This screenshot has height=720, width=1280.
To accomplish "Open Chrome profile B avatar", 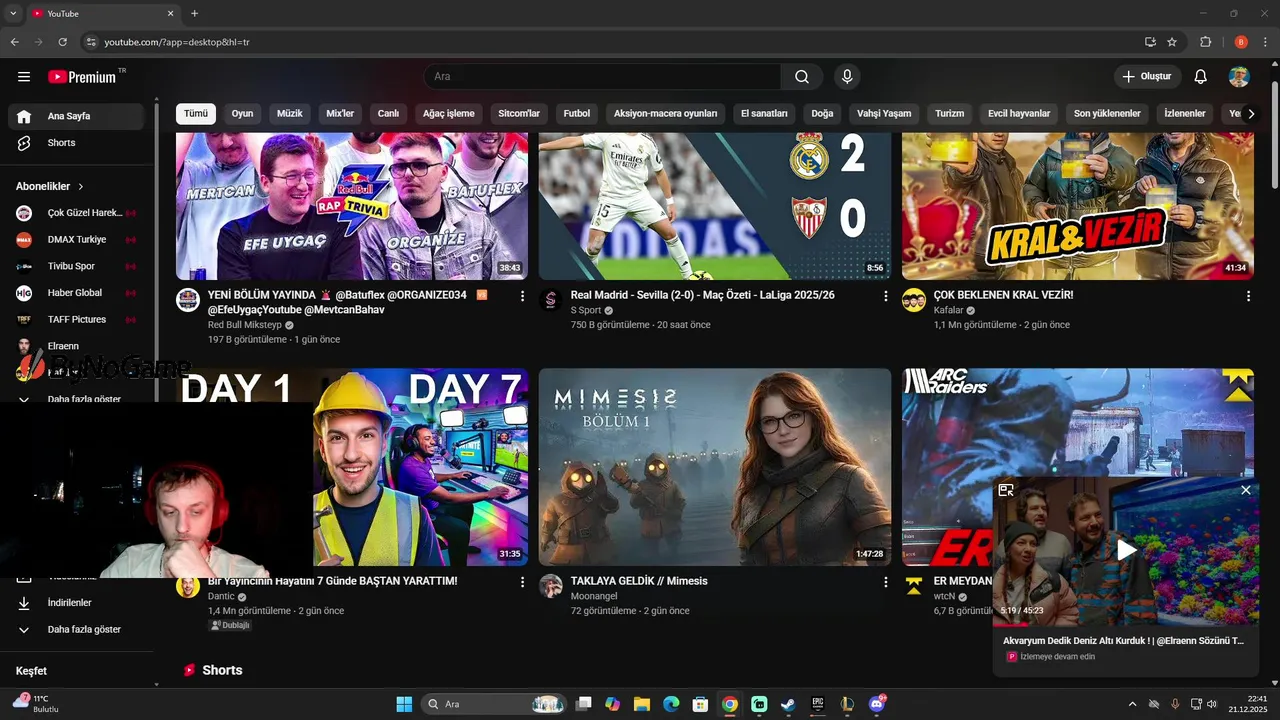I will click(x=1241, y=42).
